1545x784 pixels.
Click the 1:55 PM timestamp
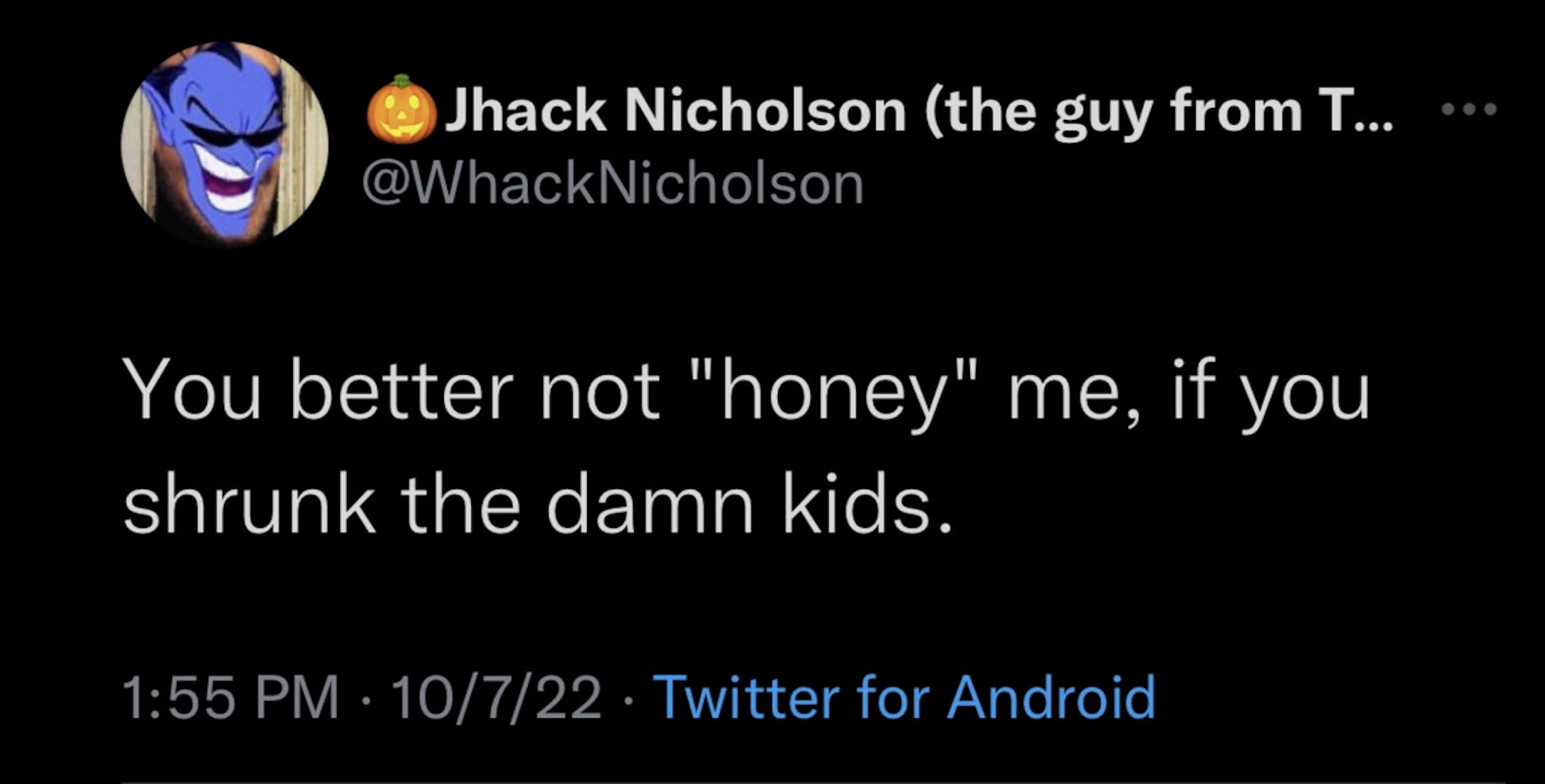(230, 698)
